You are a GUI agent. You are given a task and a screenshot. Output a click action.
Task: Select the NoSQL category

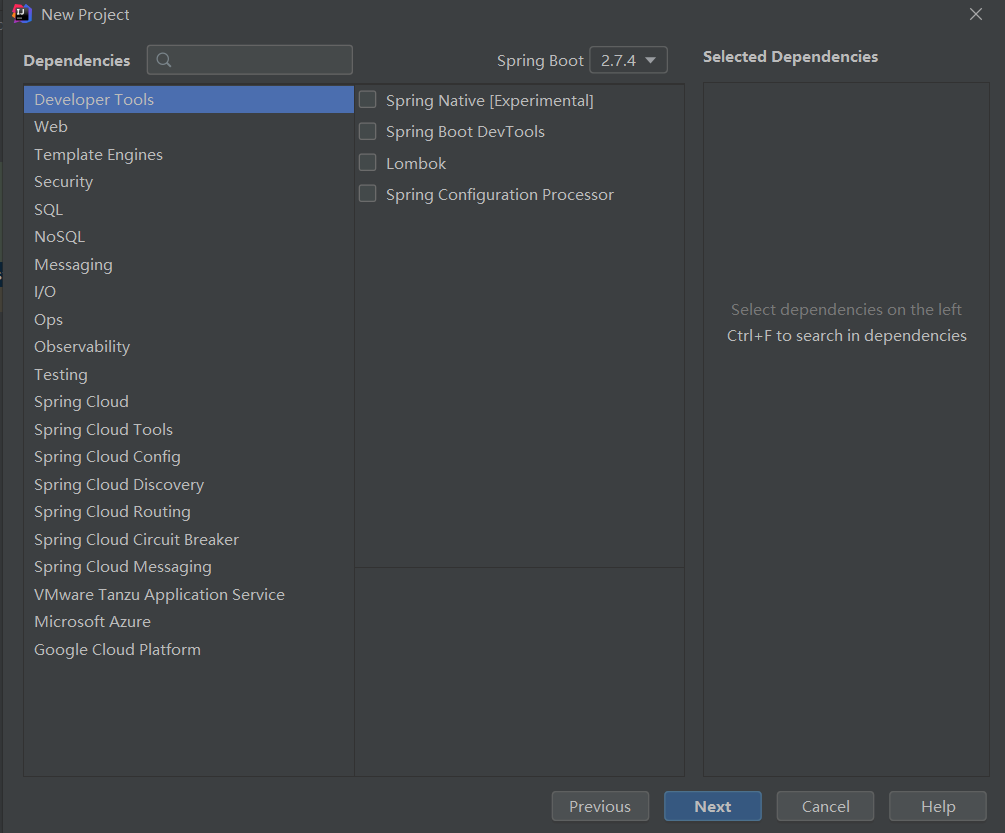point(188,237)
